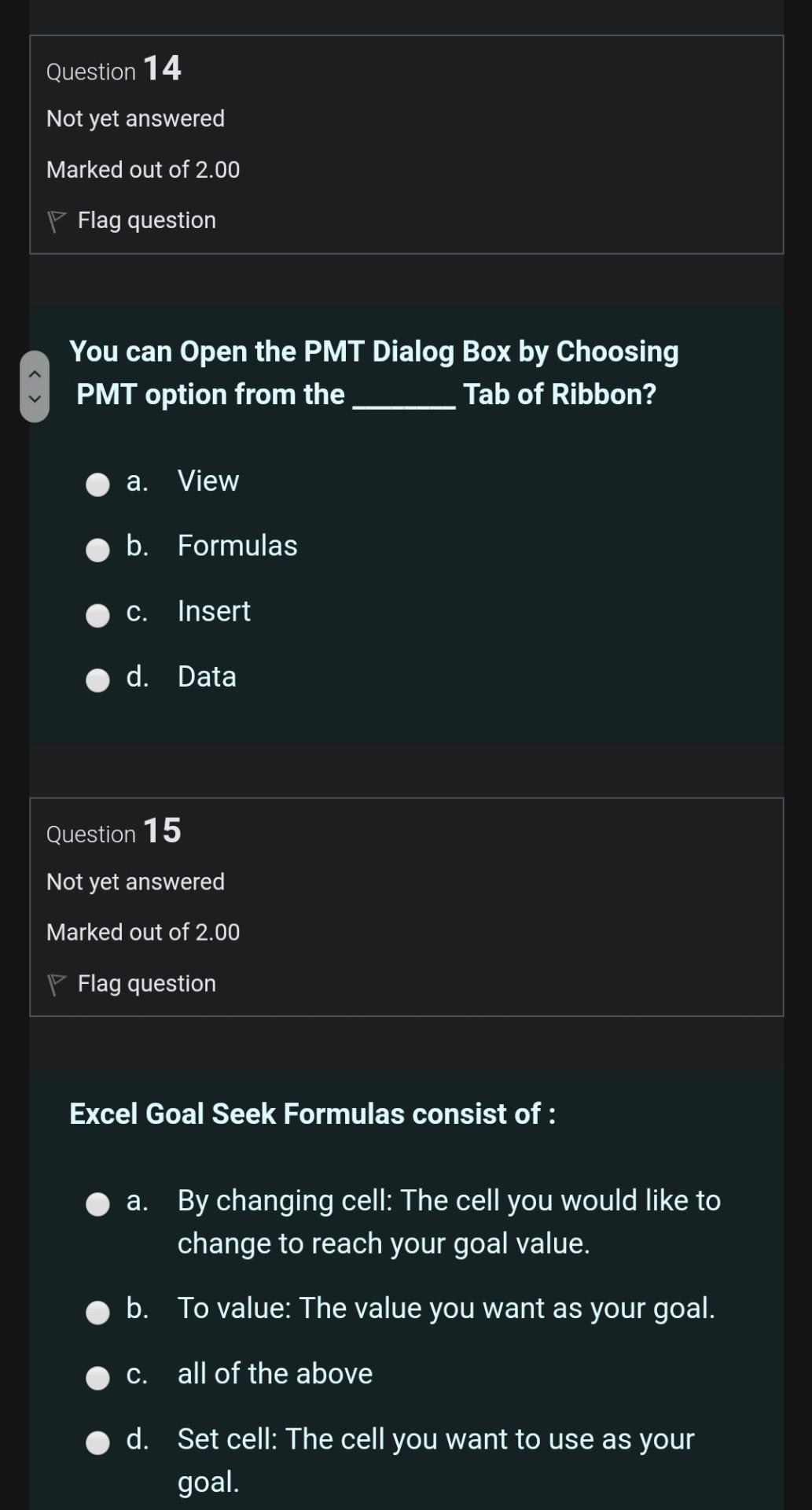812x1510 pixels.
Task: Select option 'Set cell' in Question 15
Action: pos(97,1442)
